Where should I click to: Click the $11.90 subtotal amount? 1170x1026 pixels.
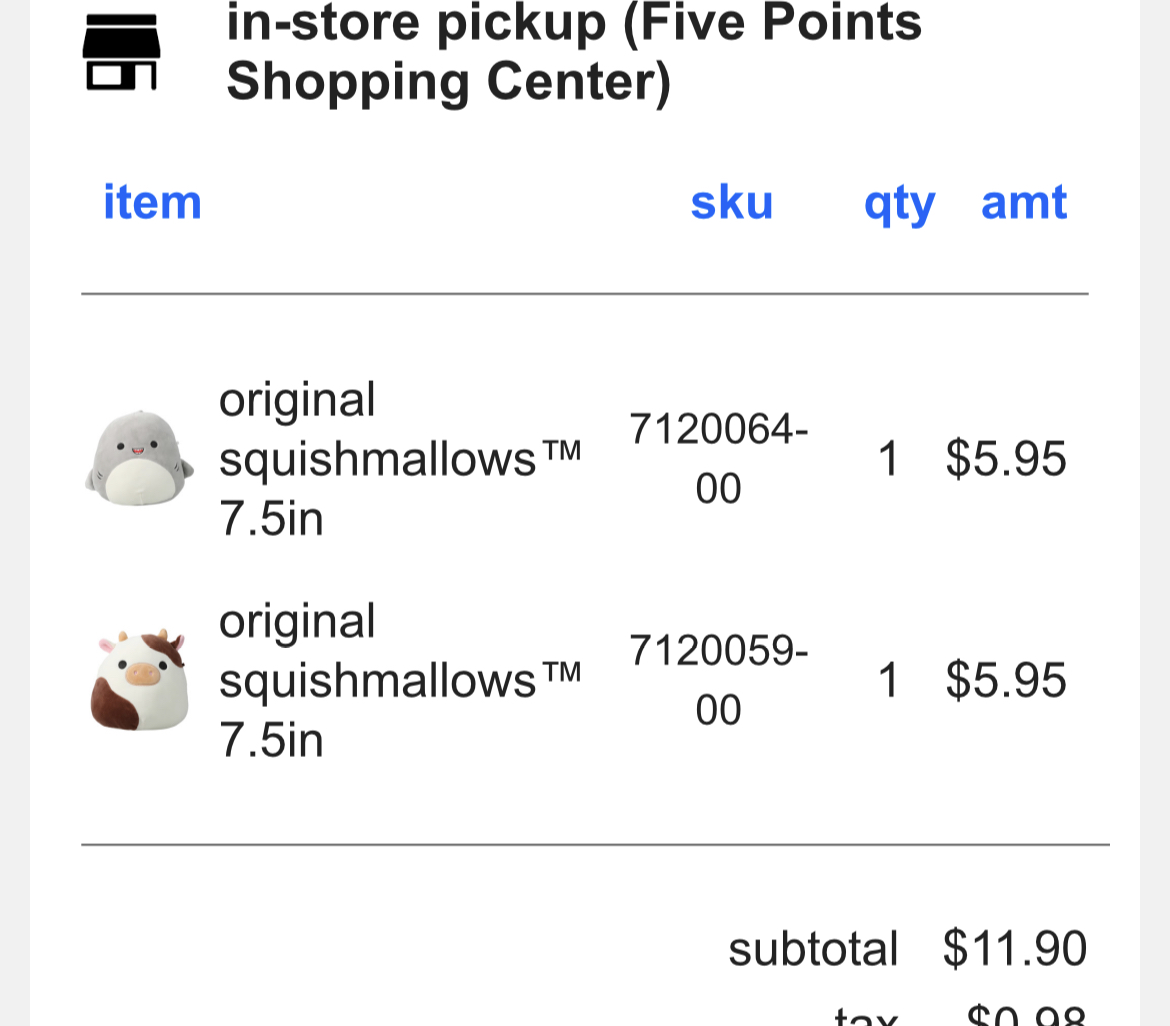coord(1014,949)
